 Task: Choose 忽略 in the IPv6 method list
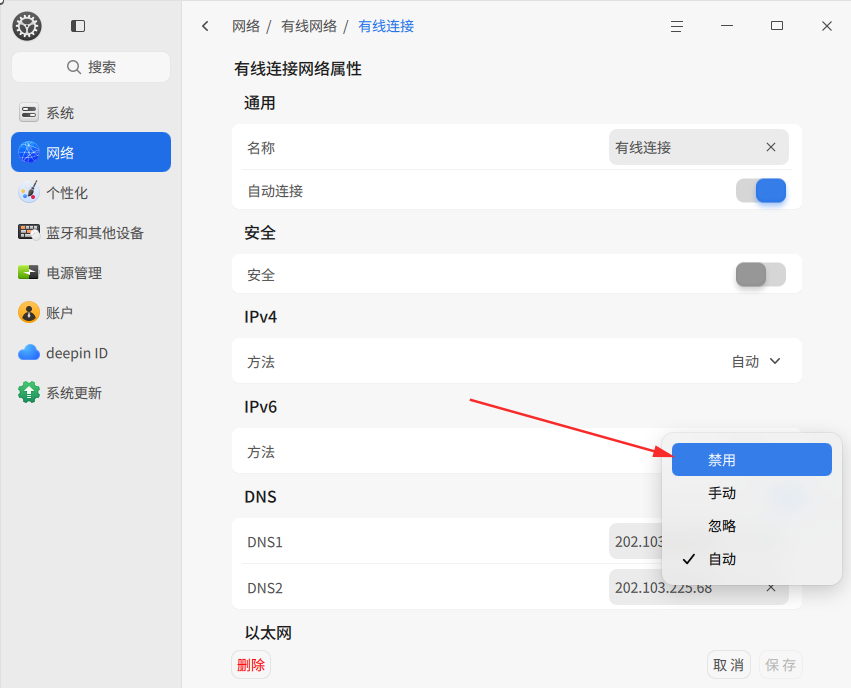point(752,526)
